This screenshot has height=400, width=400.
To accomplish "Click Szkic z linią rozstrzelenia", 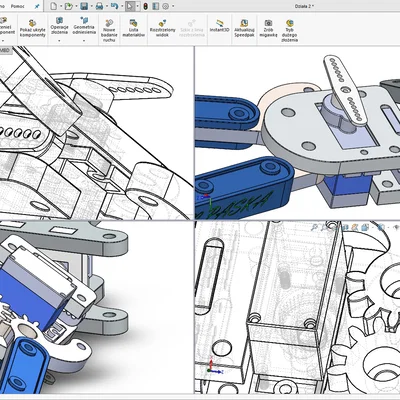I will coord(192,28).
